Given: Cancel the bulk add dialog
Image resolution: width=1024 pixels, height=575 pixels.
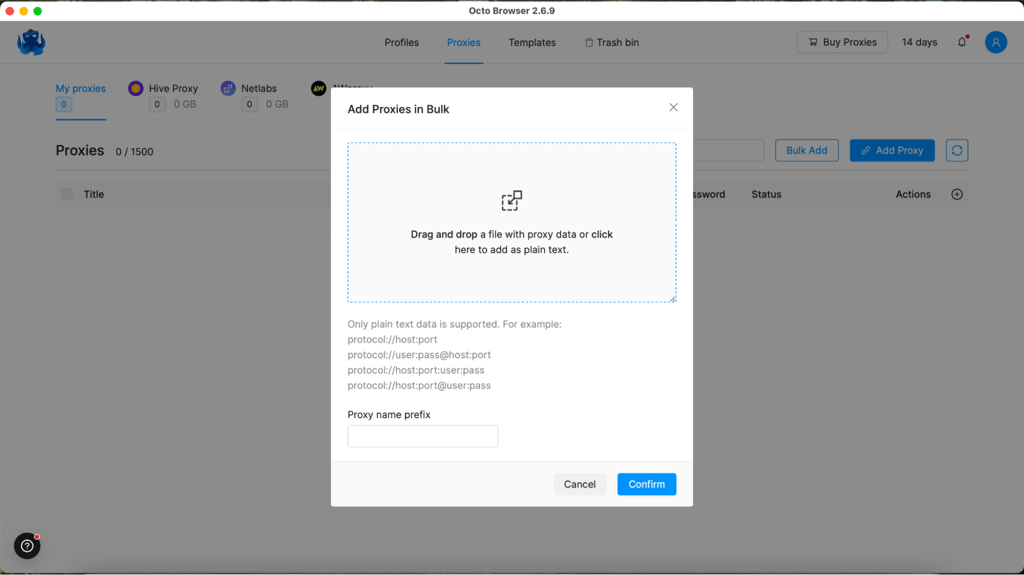Looking at the screenshot, I should tap(579, 484).
